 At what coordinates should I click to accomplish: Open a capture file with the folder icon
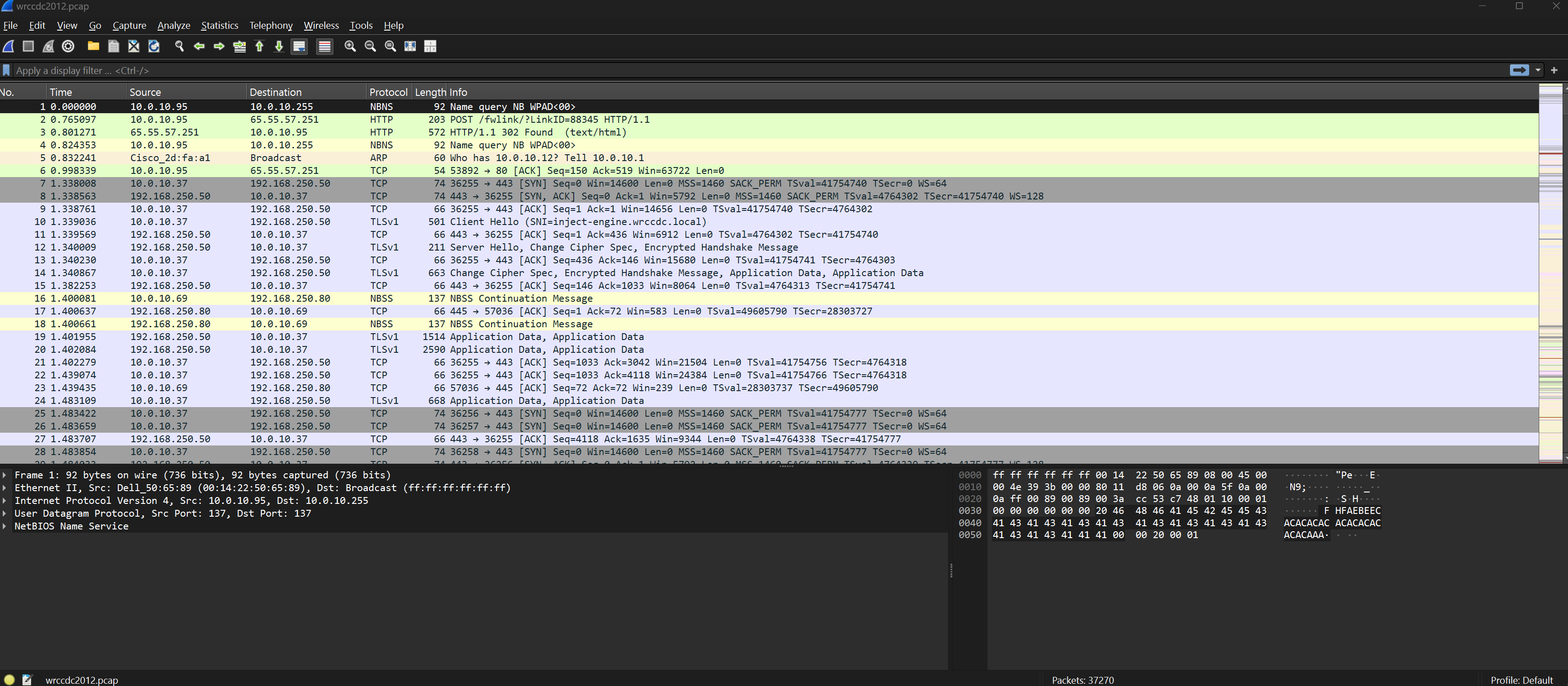(93, 46)
